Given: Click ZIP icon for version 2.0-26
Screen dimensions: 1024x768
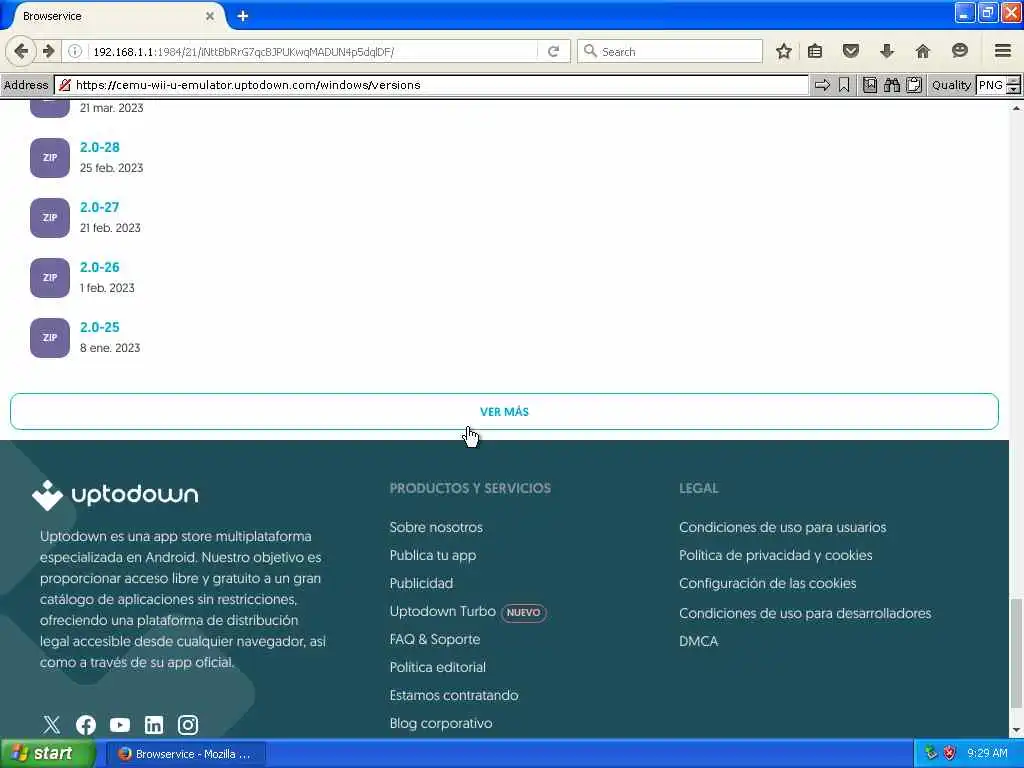Looking at the screenshot, I should coord(50,278).
